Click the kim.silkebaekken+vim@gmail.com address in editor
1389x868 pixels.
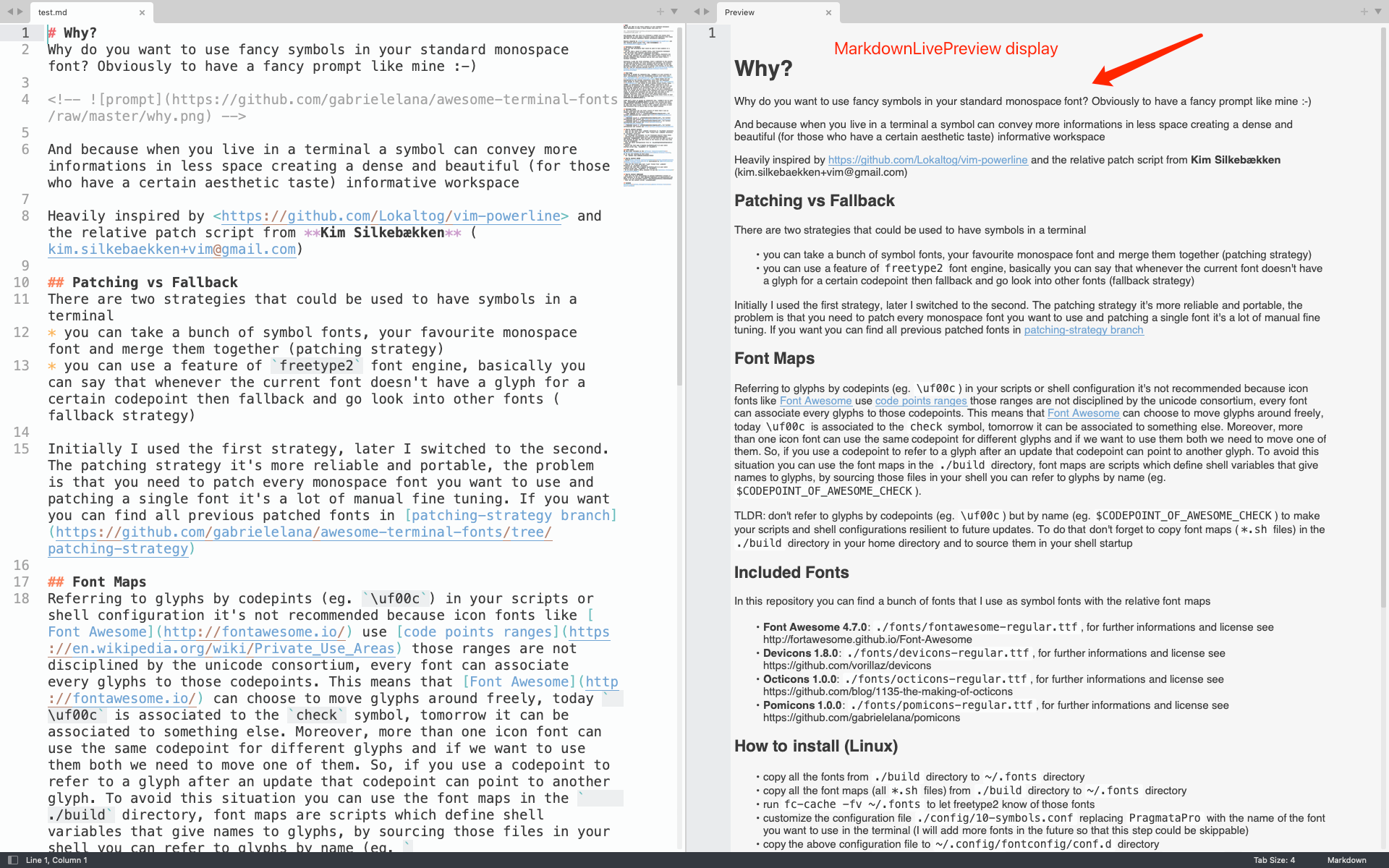[x=172, y=250]
